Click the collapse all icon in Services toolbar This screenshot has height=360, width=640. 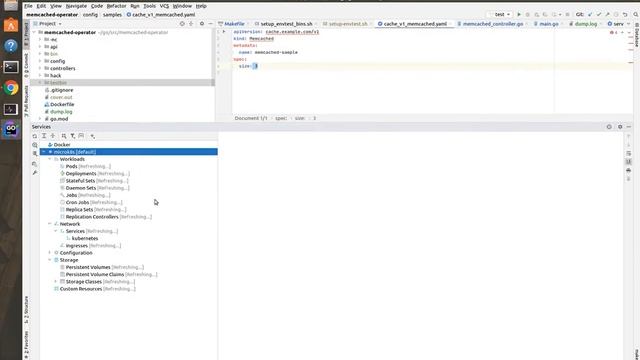point(53,136)
